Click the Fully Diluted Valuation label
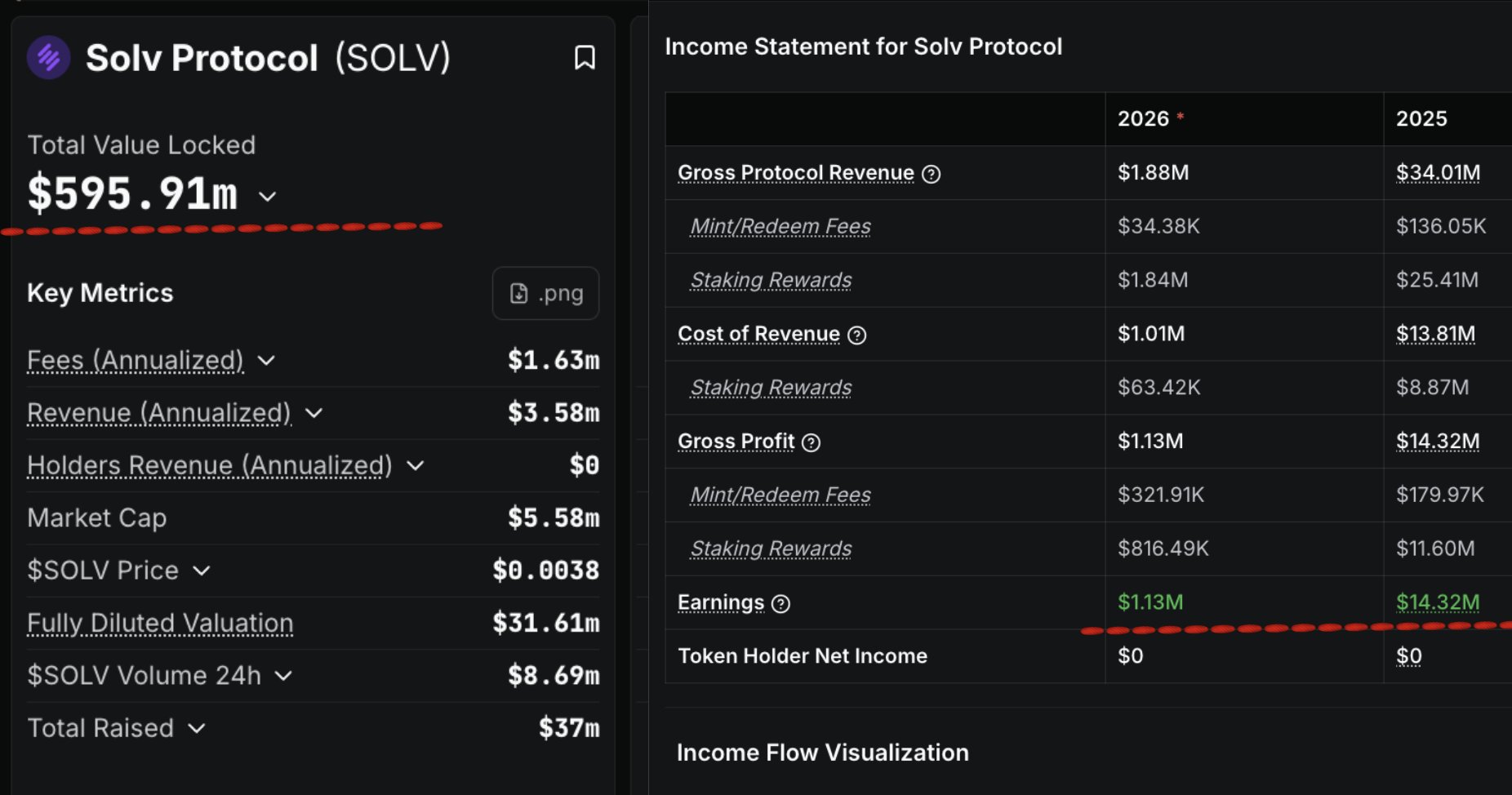Image resolution: width=1512 pixels, height=795 pixels. 160,623
